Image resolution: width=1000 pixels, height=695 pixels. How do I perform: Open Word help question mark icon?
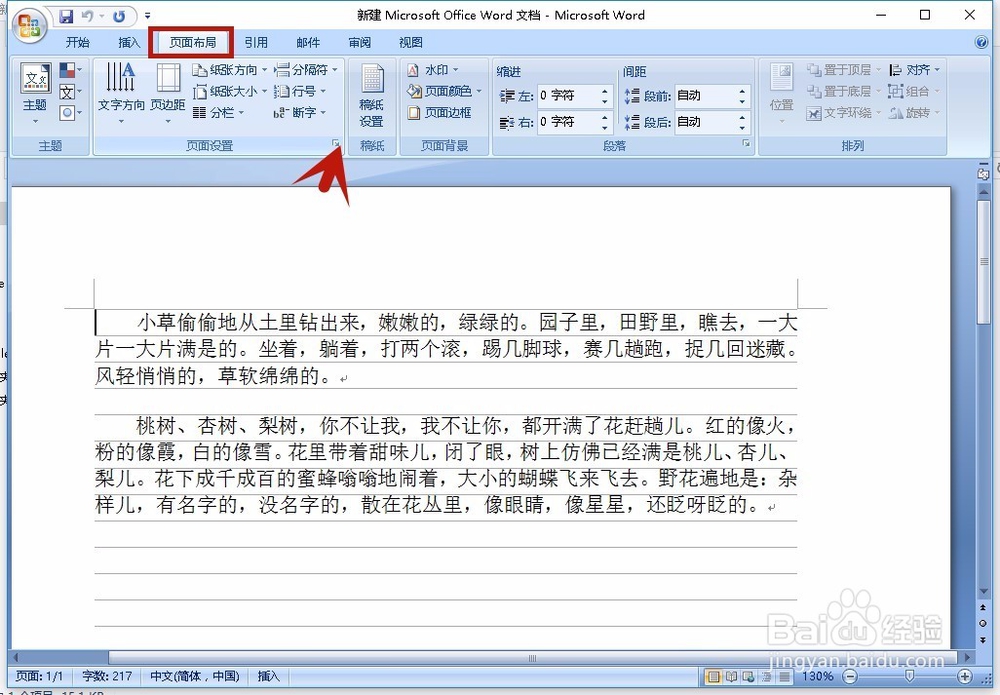tap(982, 43)
